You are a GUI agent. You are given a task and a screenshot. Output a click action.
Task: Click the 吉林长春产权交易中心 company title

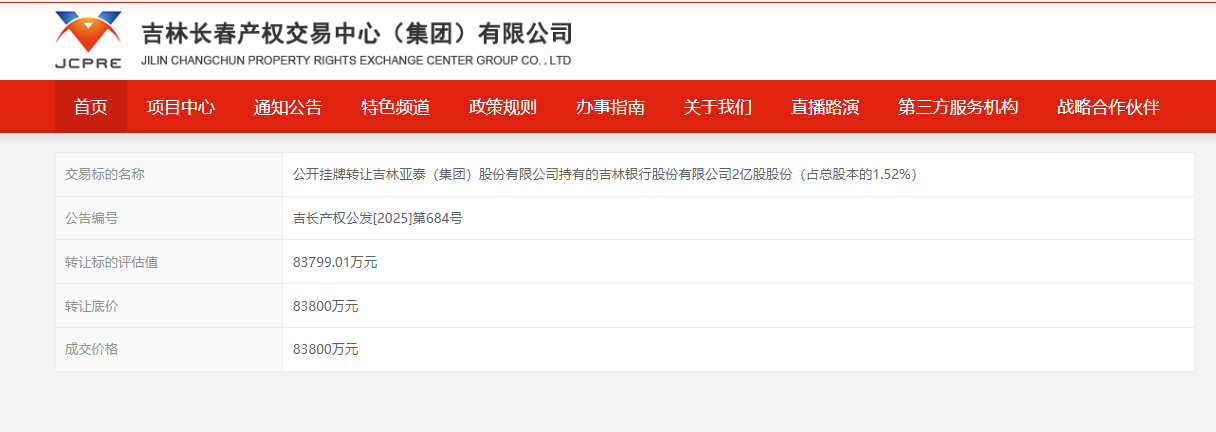[357, 33]
